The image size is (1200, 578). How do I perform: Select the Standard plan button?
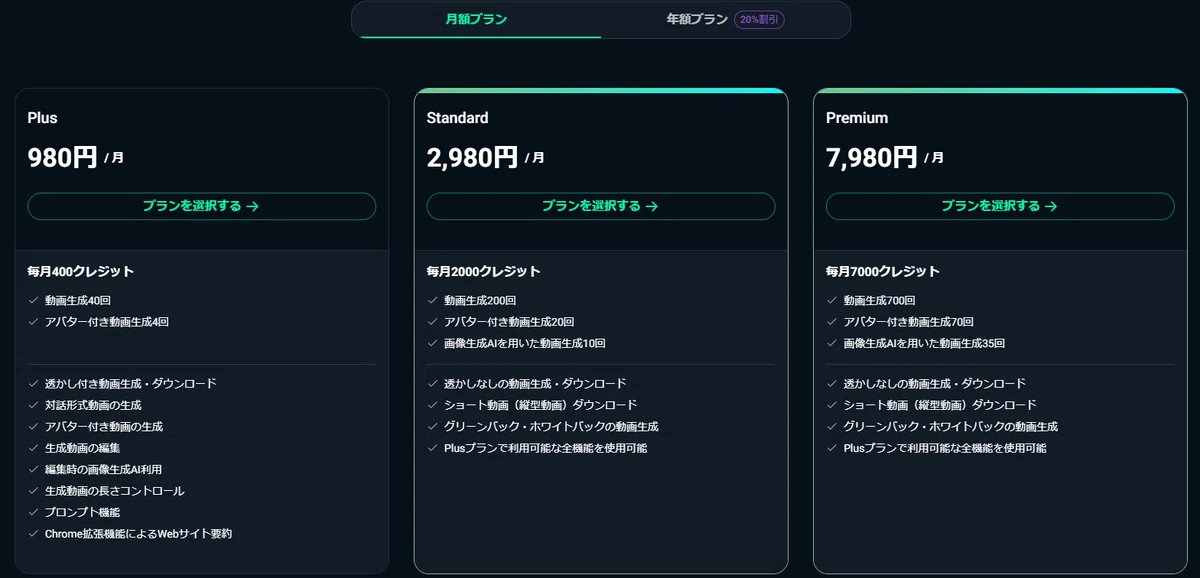point(601,206)
